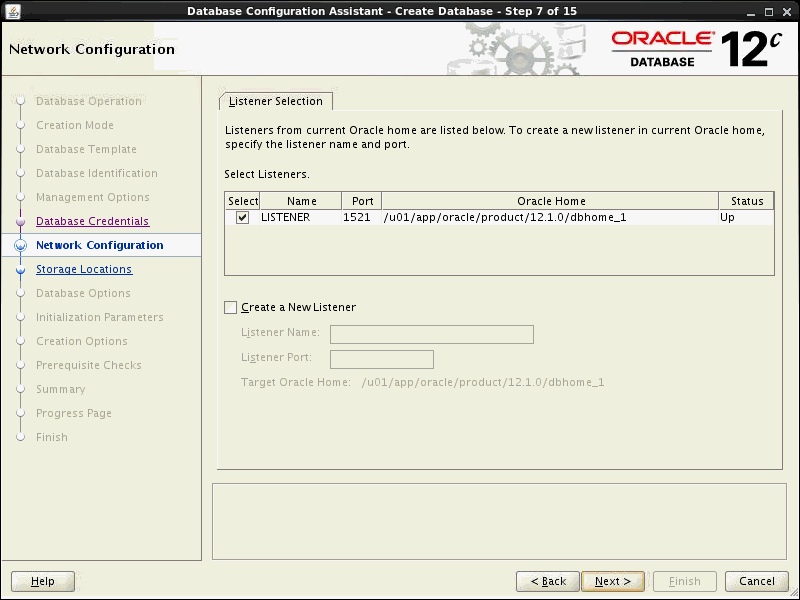The width and height of the screenshot is (800, 600).
Task: Cancel the database creation wizard
Action: [x=757, y=581]
